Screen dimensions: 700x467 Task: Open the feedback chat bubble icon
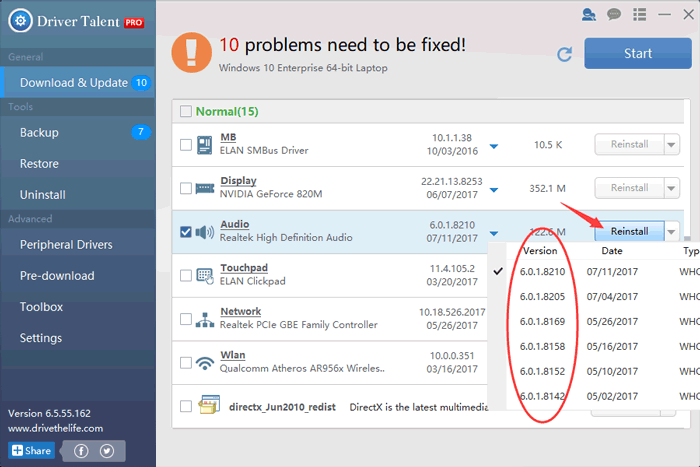[614, 15]
